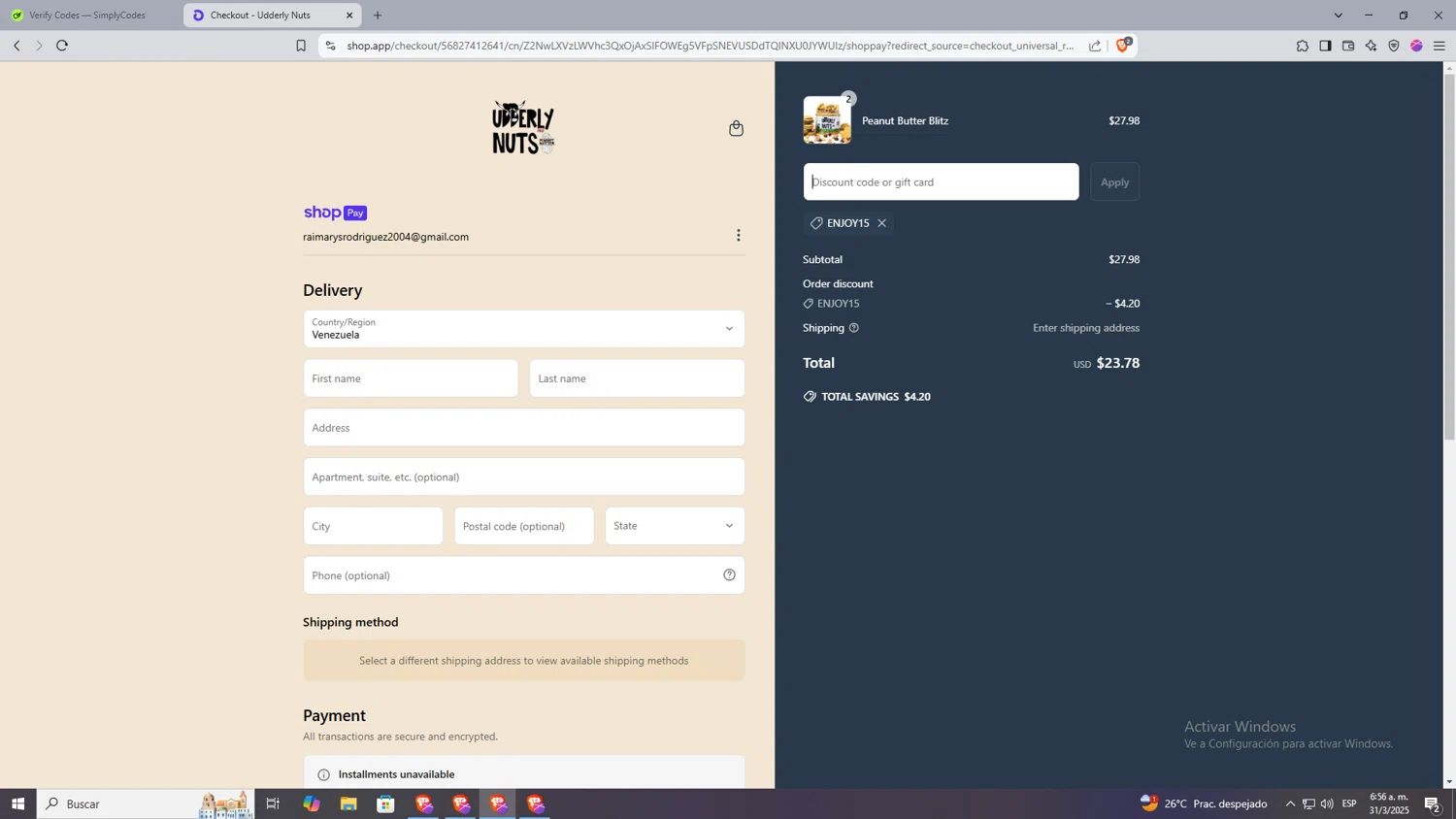Open a new browser tab

click(x=378, y=16)
